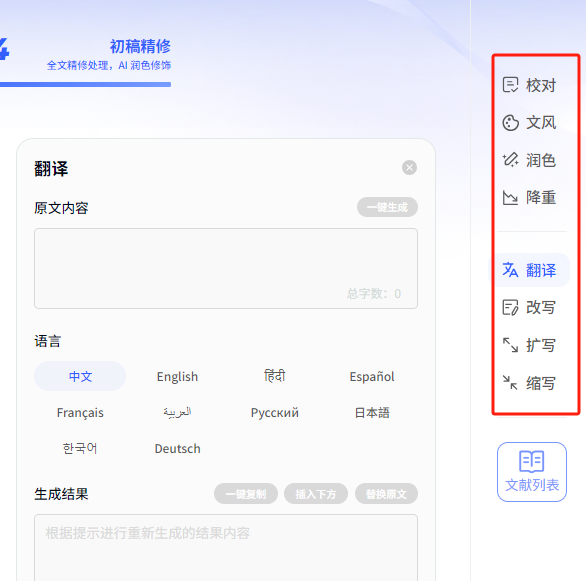Choose the 缩写 shrink arrows icon
Viewport: 586px width, 581px height.
pos(510,383)
